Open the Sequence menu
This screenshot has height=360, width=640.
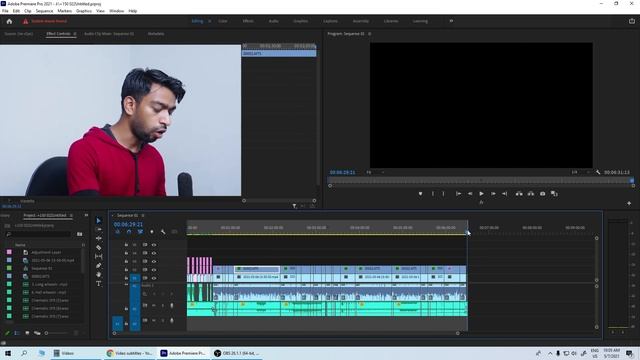pyautogui.click(x=44, y=11)
